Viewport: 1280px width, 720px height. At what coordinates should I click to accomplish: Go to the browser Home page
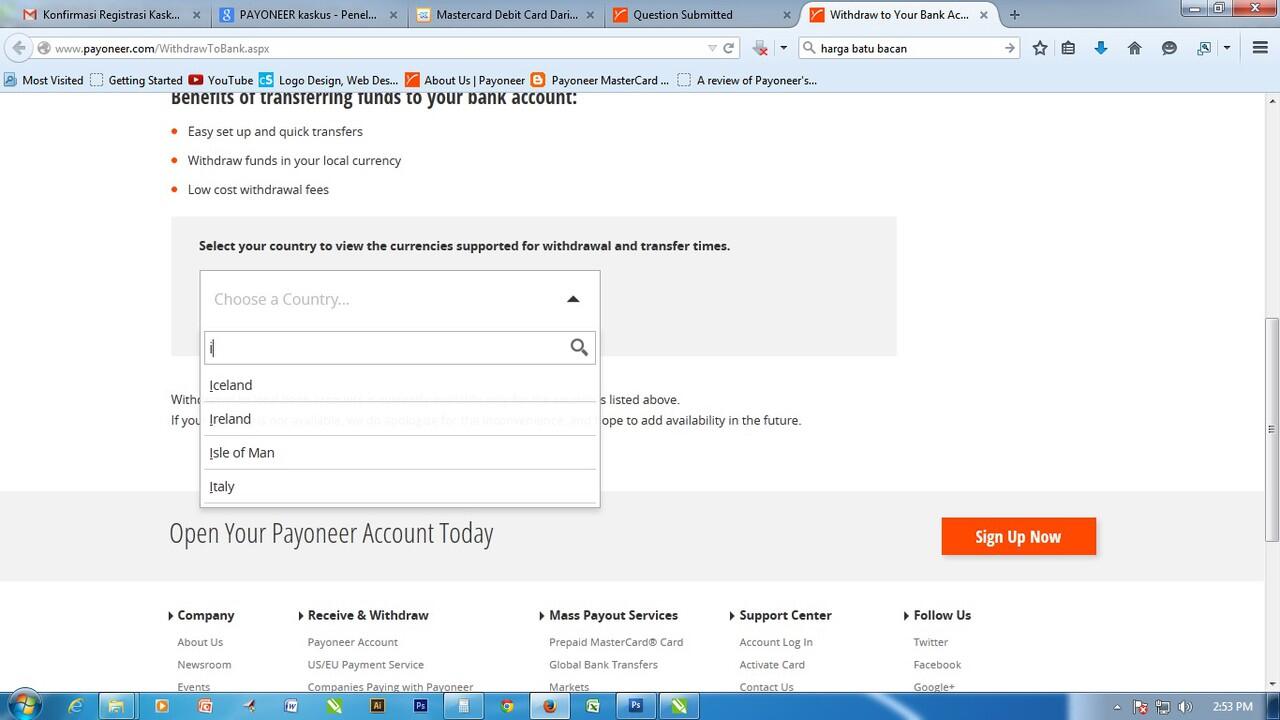coord(1134,48)
